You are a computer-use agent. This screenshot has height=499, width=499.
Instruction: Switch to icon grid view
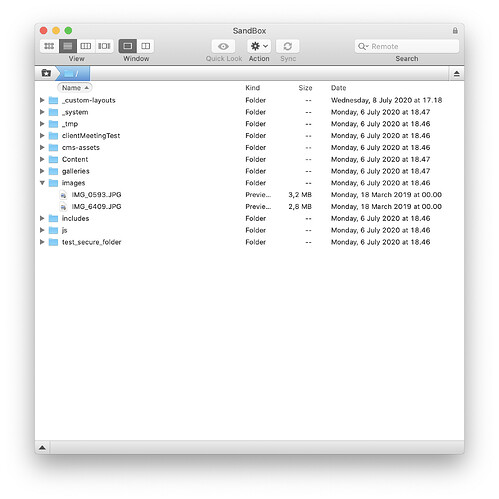49,46
